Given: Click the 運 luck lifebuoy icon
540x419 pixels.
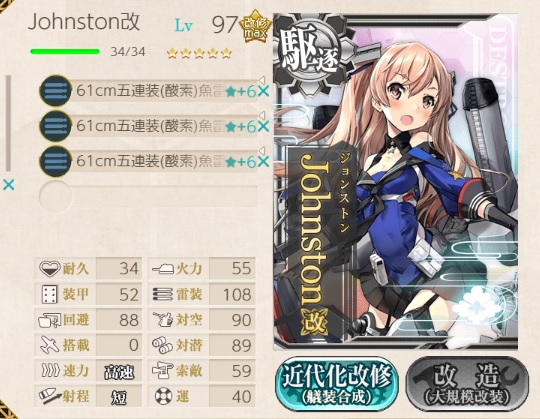Looking at the screenshot, I should click(x=163, y=396).
